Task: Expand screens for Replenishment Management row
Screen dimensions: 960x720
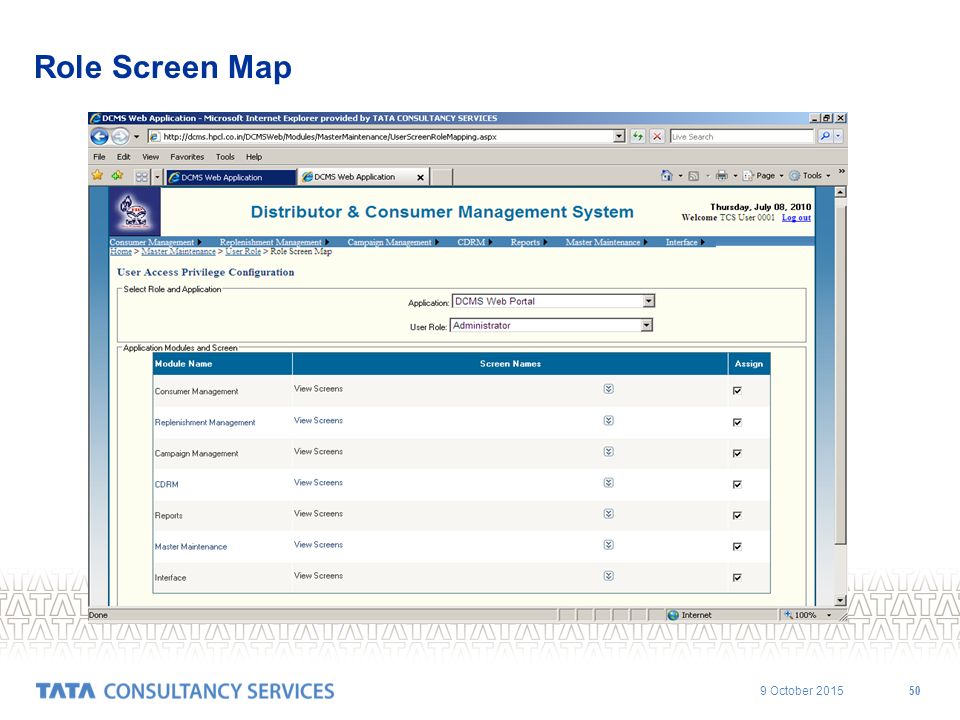Action: click(x=609, y=420)
